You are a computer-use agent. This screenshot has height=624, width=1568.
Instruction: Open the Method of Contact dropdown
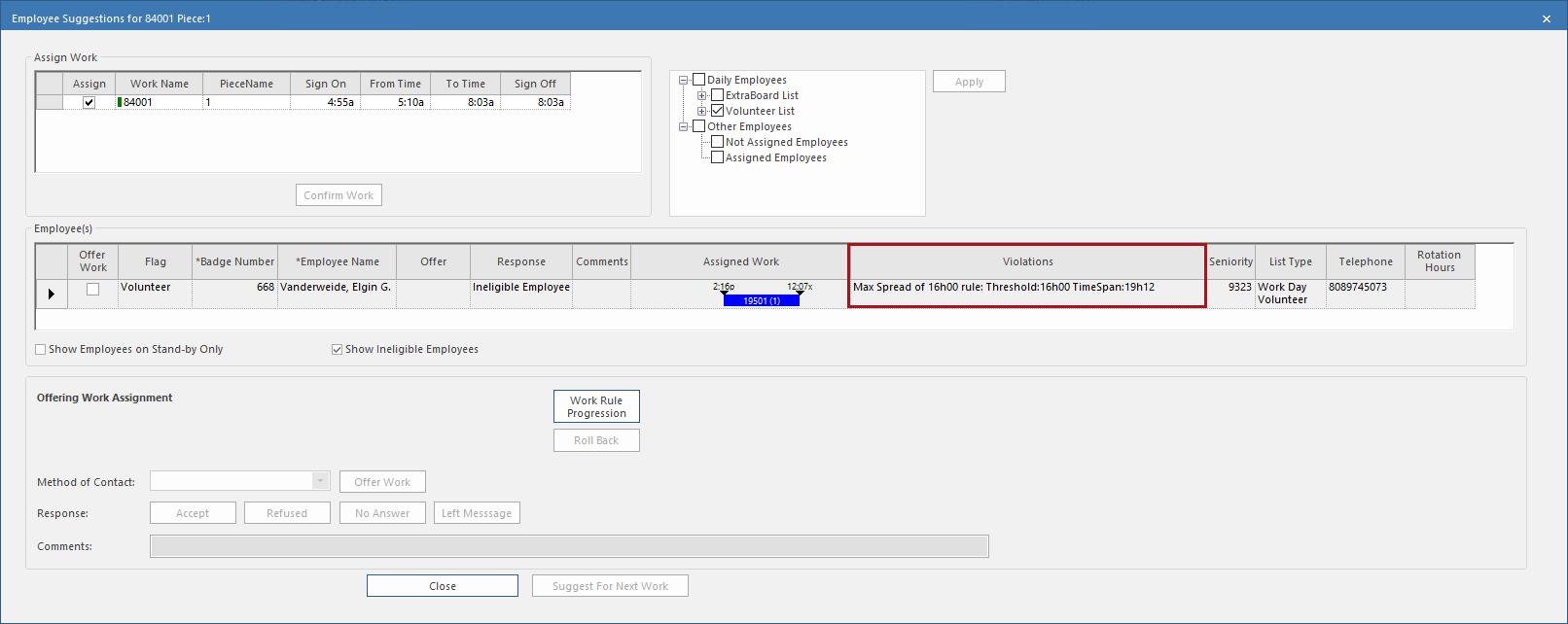coord(320,481)
